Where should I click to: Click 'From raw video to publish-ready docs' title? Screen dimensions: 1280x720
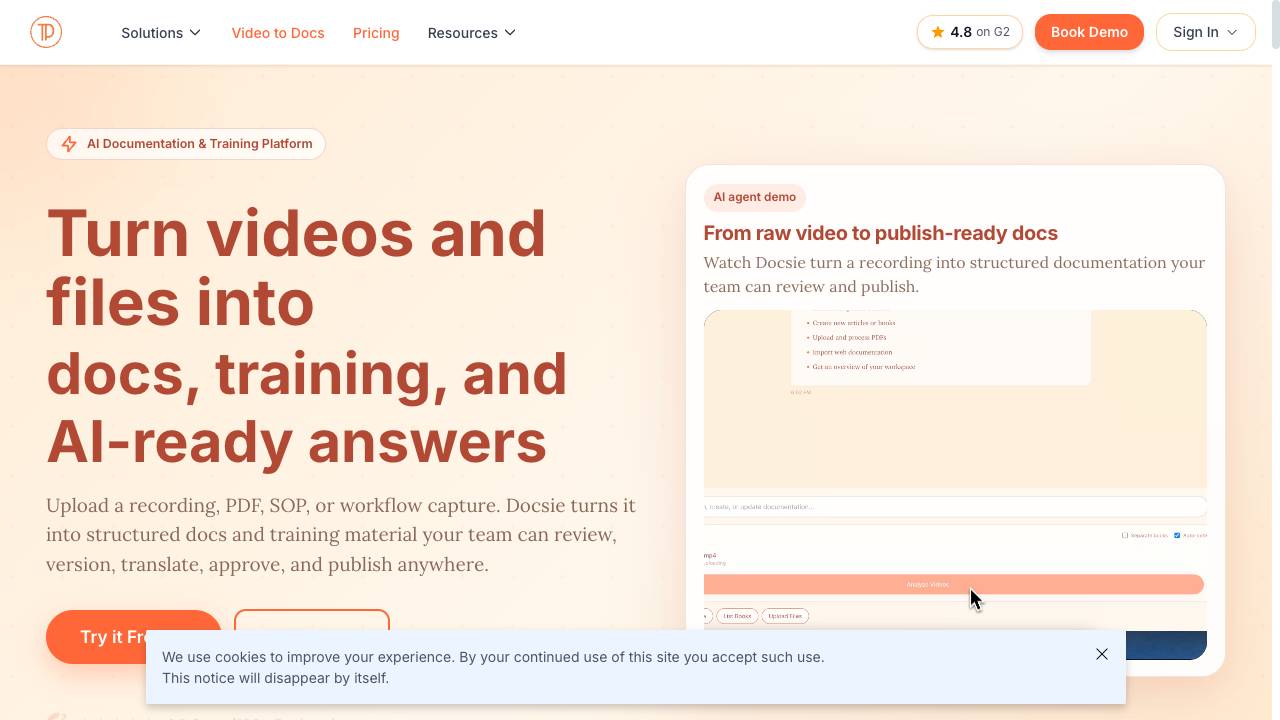[x=881, y=233]
